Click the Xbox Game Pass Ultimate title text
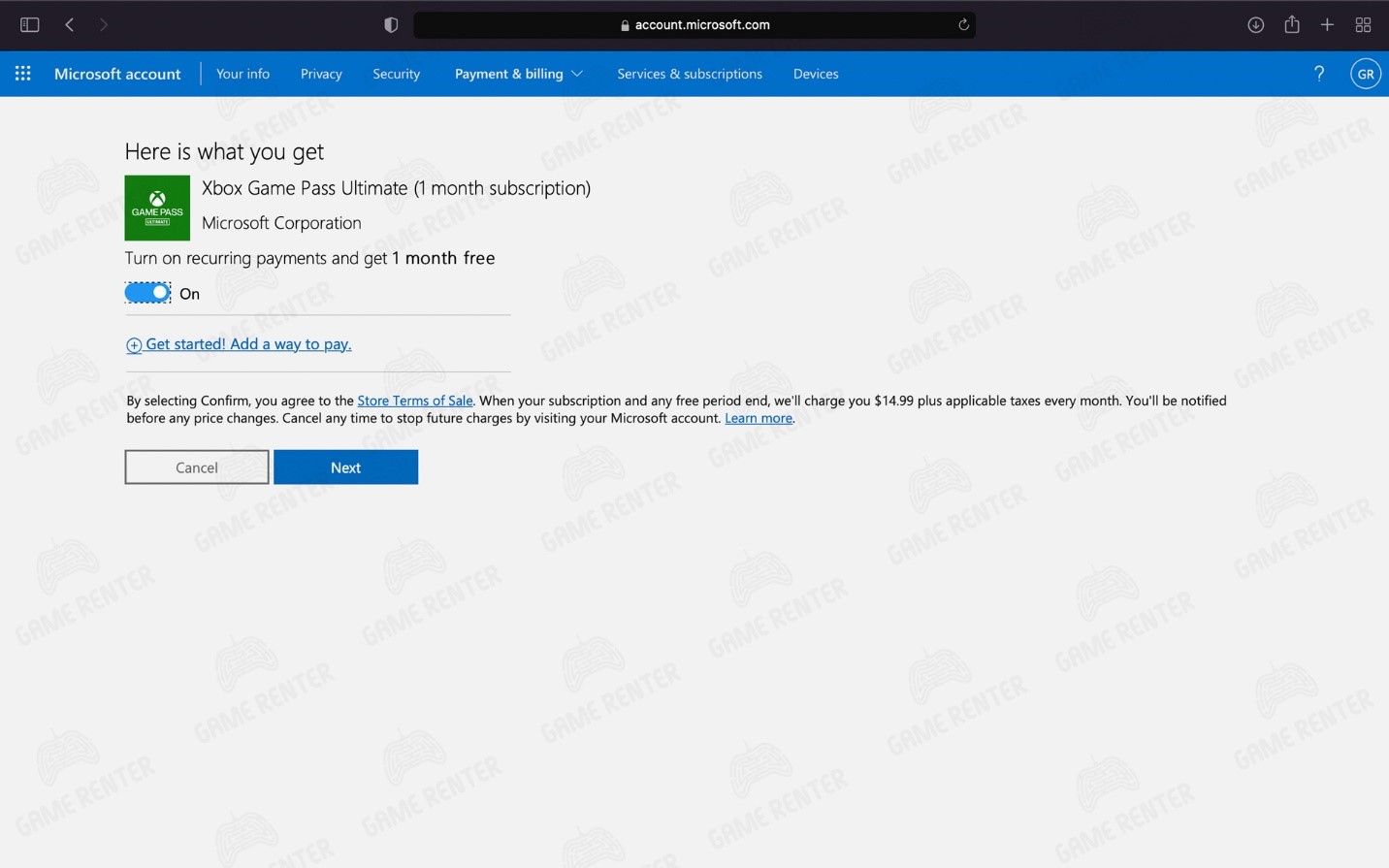1389x868 pixels. pyautogui.click(x=396, y=188)
